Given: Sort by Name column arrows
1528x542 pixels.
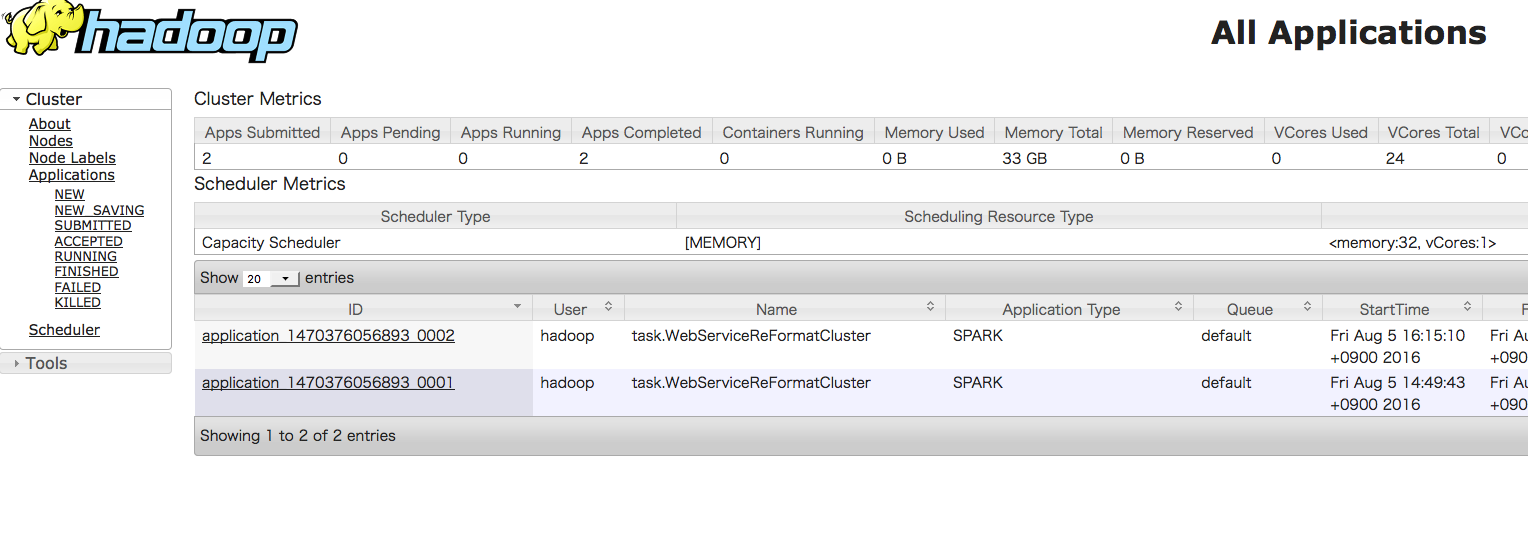Looking at the screenshot, I should [x=930, y=306].
